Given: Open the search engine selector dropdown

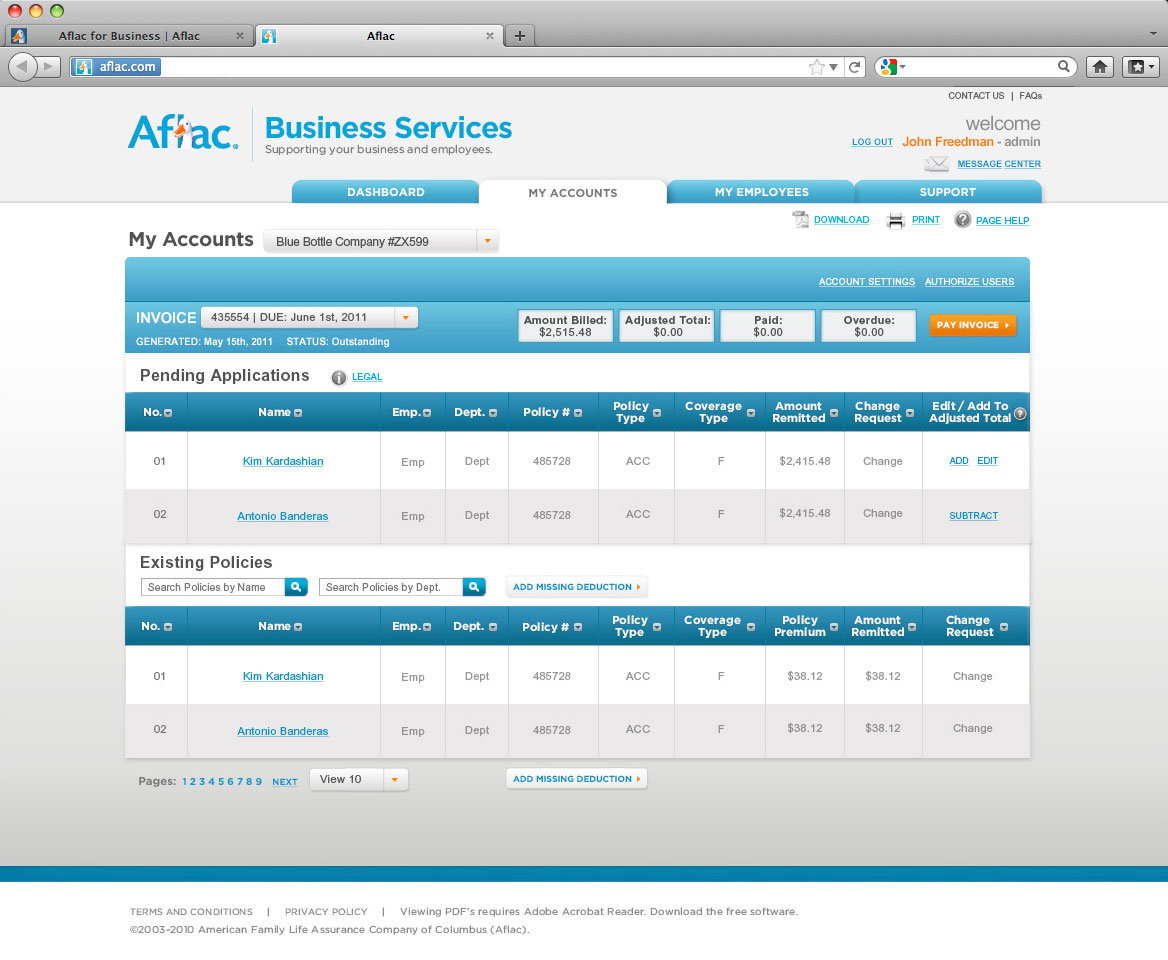Looking at the screenshot, I should click(892, 67).
